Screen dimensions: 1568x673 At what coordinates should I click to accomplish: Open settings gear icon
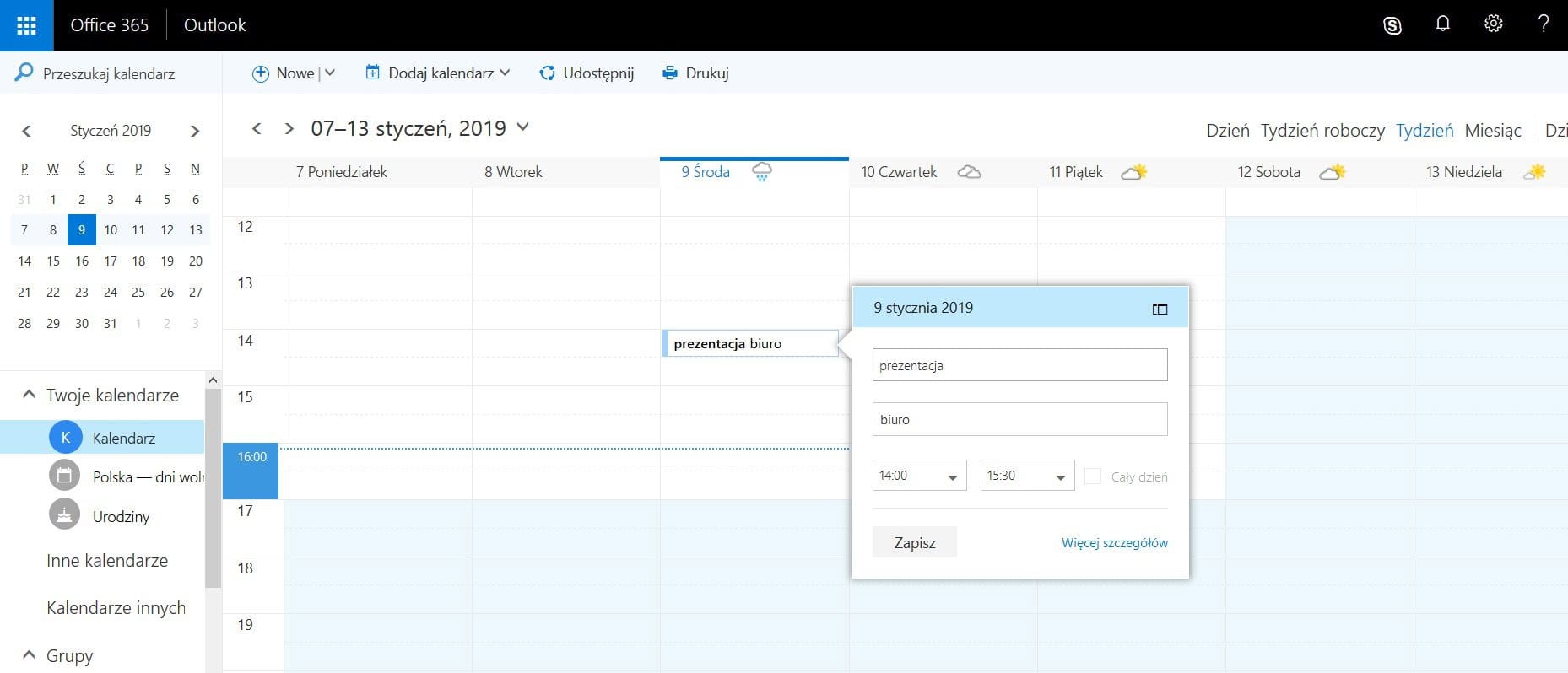point(1494,24)
